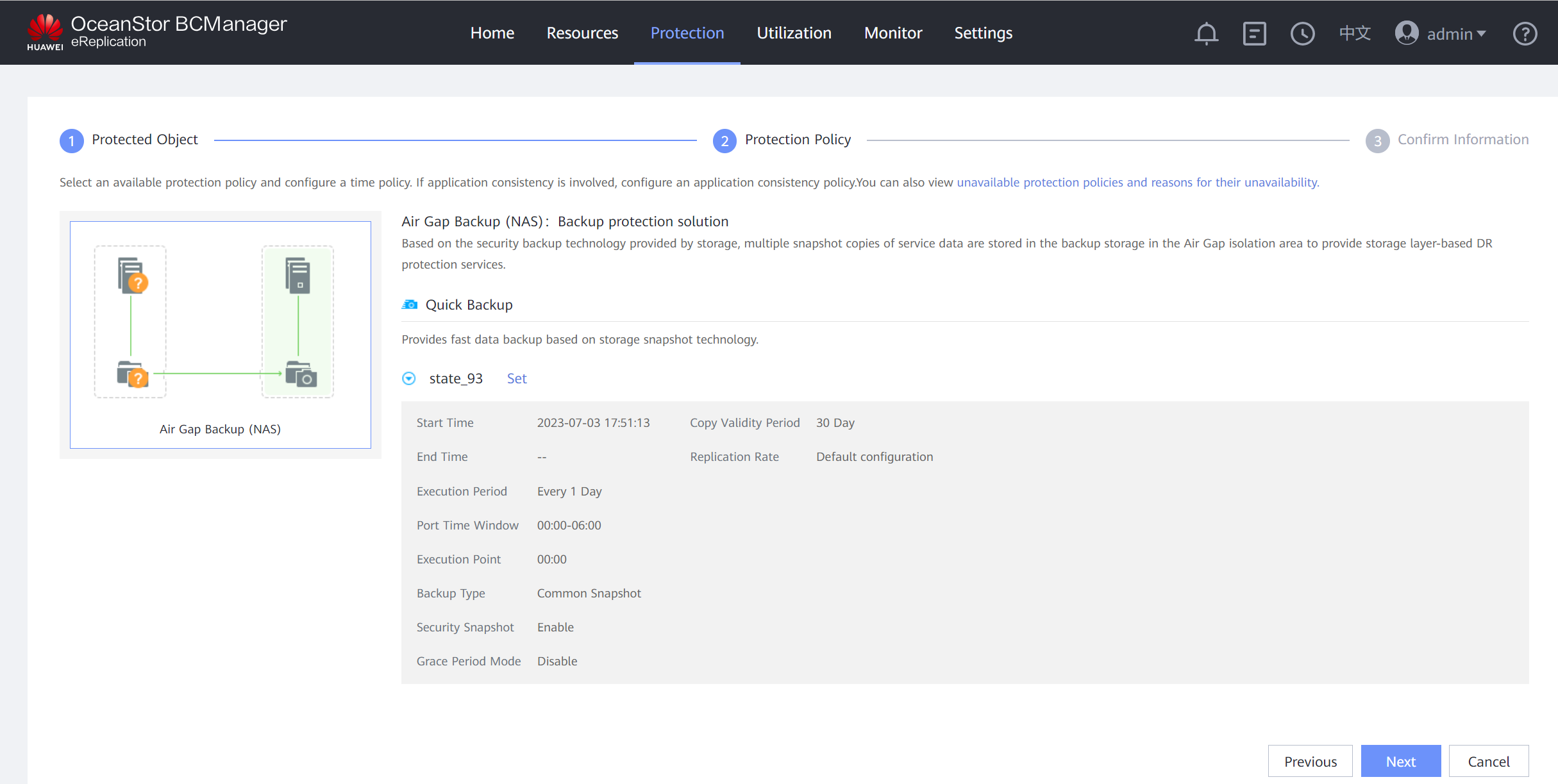The image size is (1558, 784).
Task: Select the state_93 policy radio button
Action: click(x=409, y=378)
